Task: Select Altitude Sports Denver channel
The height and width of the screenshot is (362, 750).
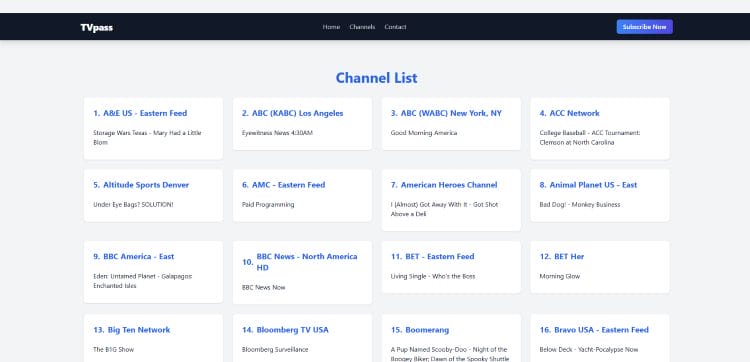Action: click(x=146, y=185)
